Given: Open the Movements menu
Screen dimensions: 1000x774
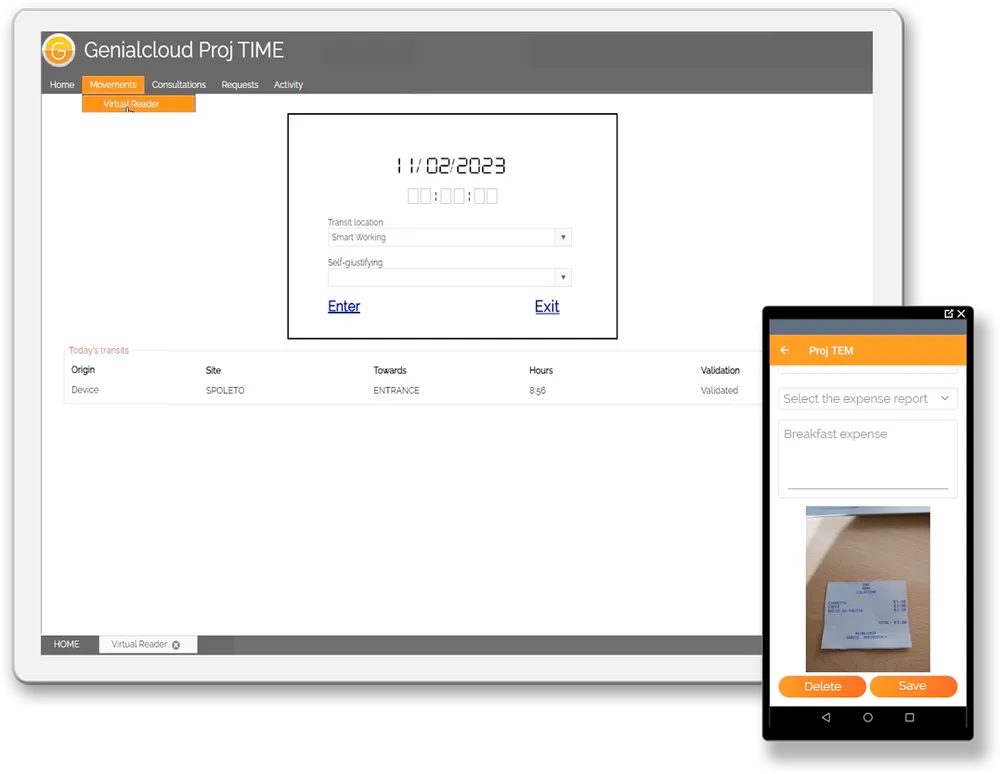Looking at the screenshot, I should coord(113,85).
